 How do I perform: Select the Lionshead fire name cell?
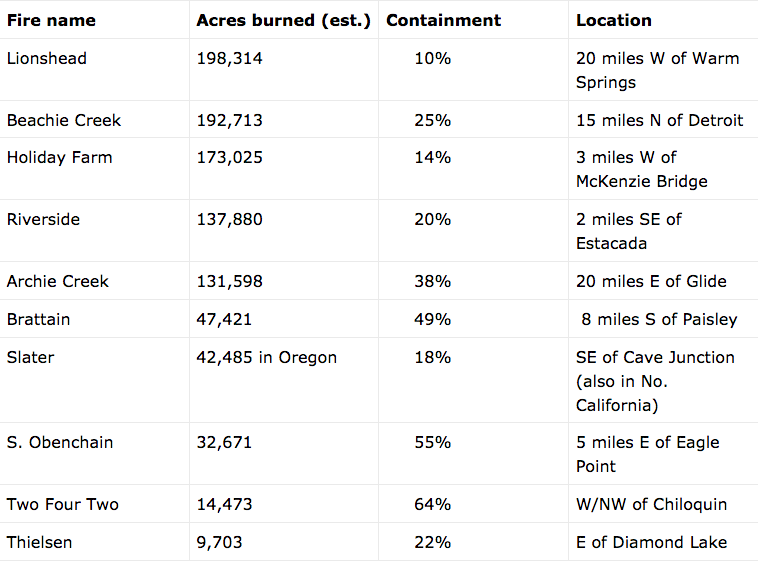point(47,58)
